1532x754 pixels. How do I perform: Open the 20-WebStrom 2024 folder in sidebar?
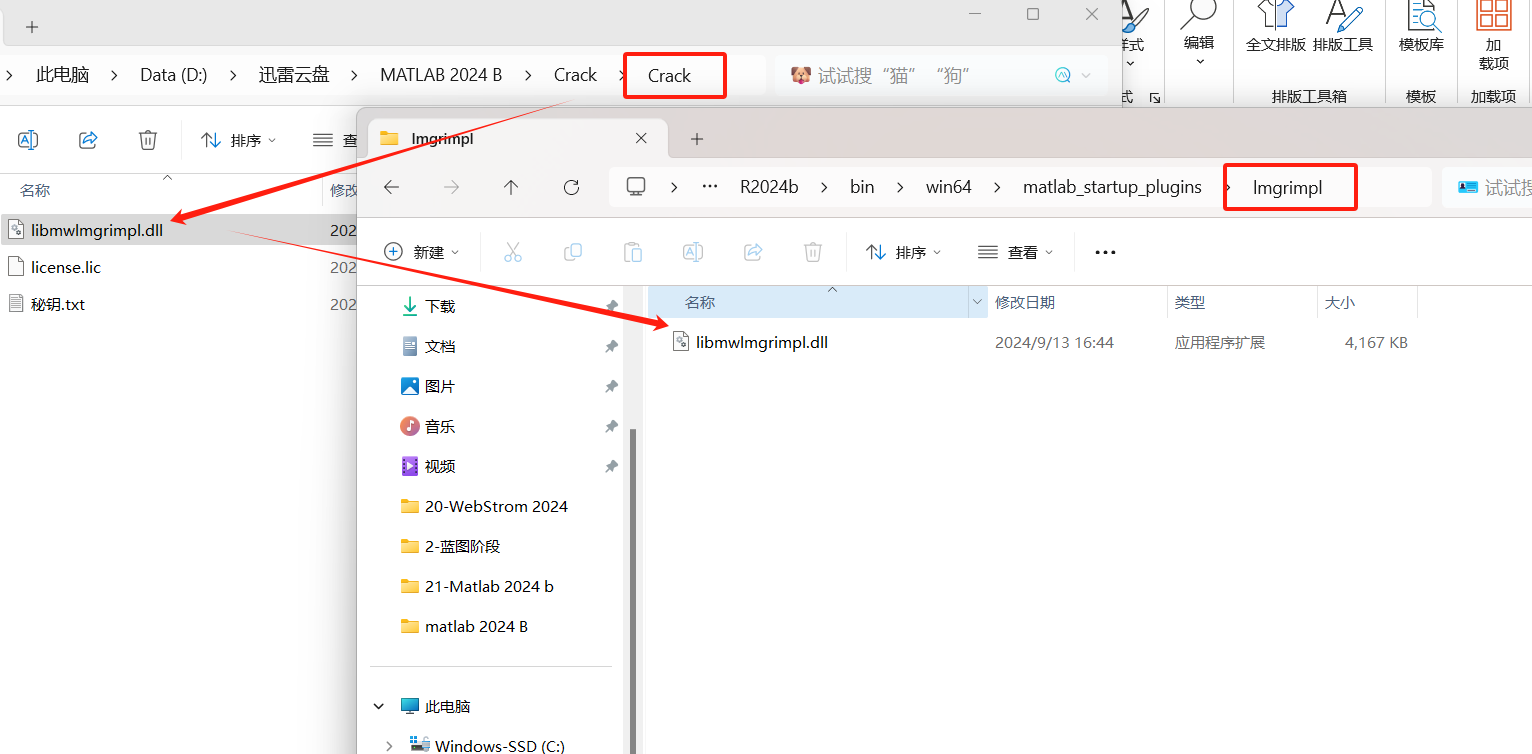pyautogui.click(x=496, y=506)
